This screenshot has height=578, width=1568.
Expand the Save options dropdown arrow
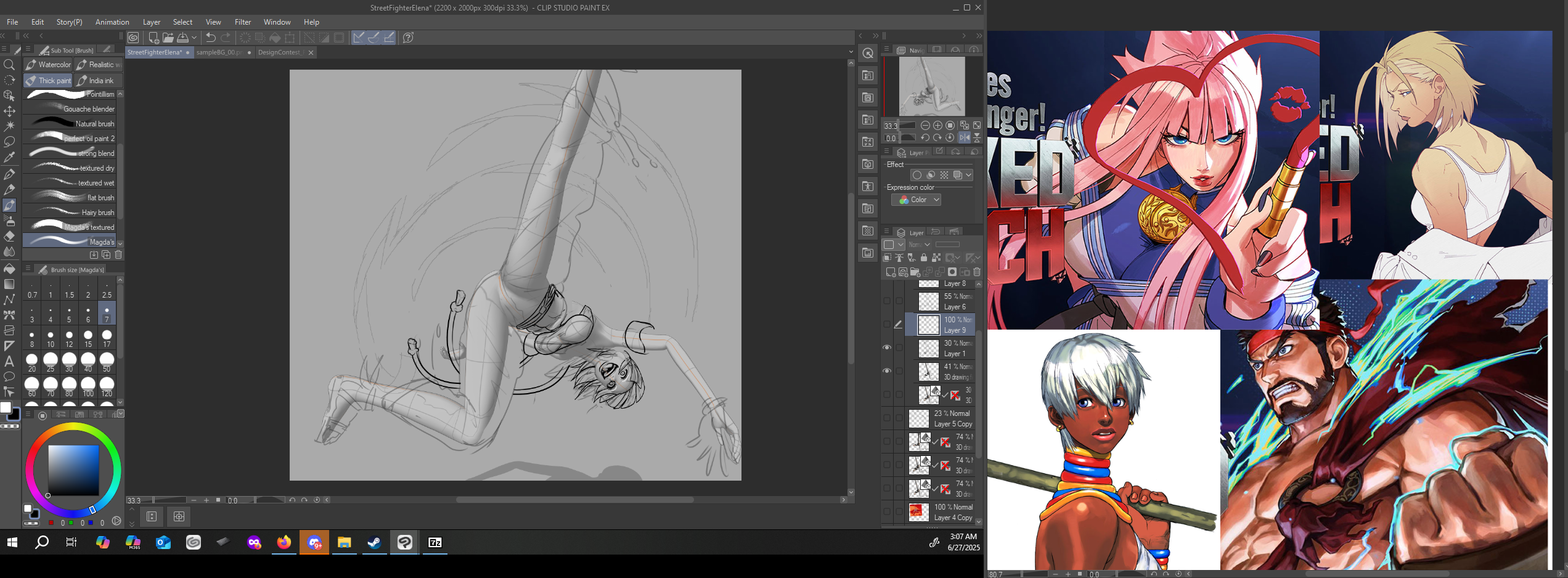point(194,38)
